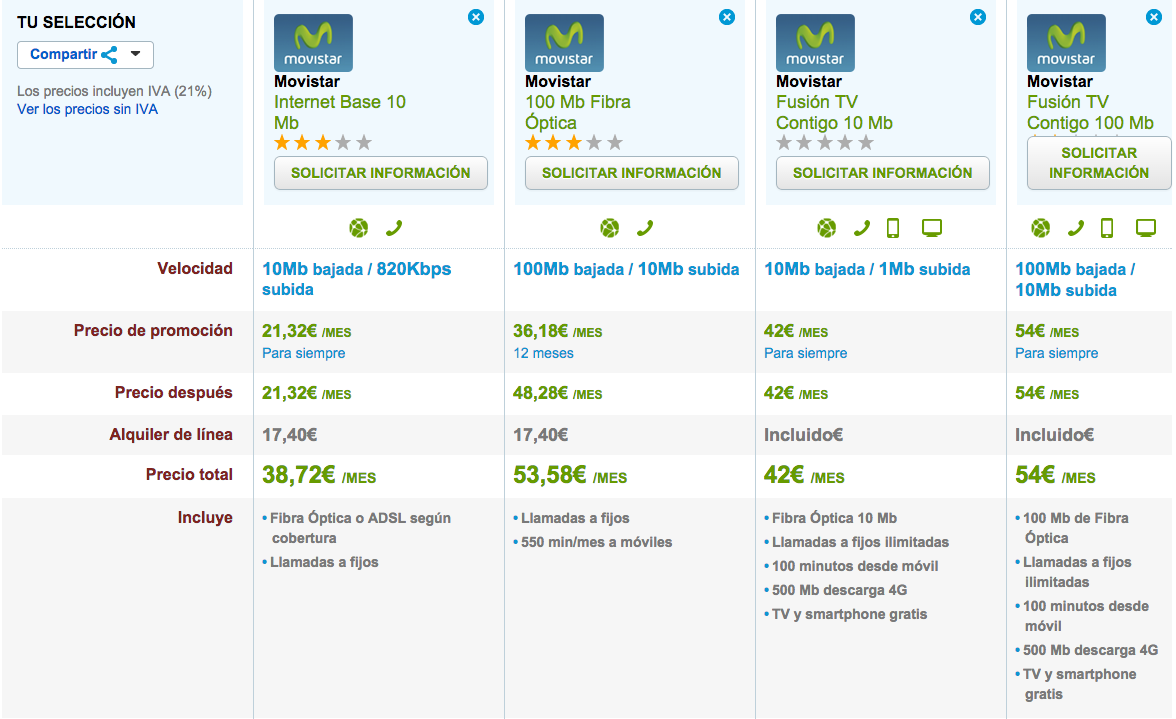Open 100 Mb Fibra Óptica plan title

point(578,112)
